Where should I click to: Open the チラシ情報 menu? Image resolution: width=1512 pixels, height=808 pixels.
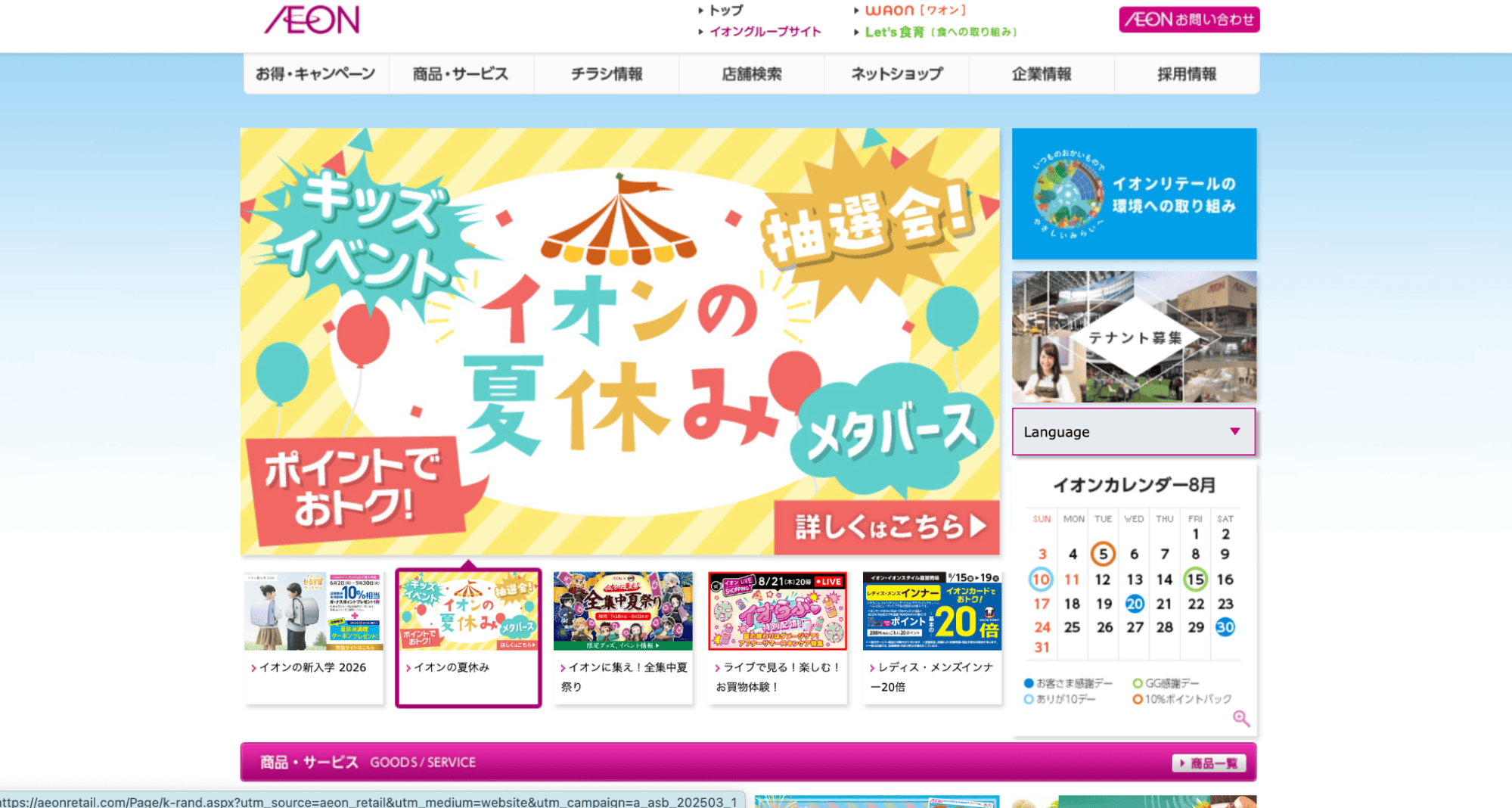click(607, 74)
